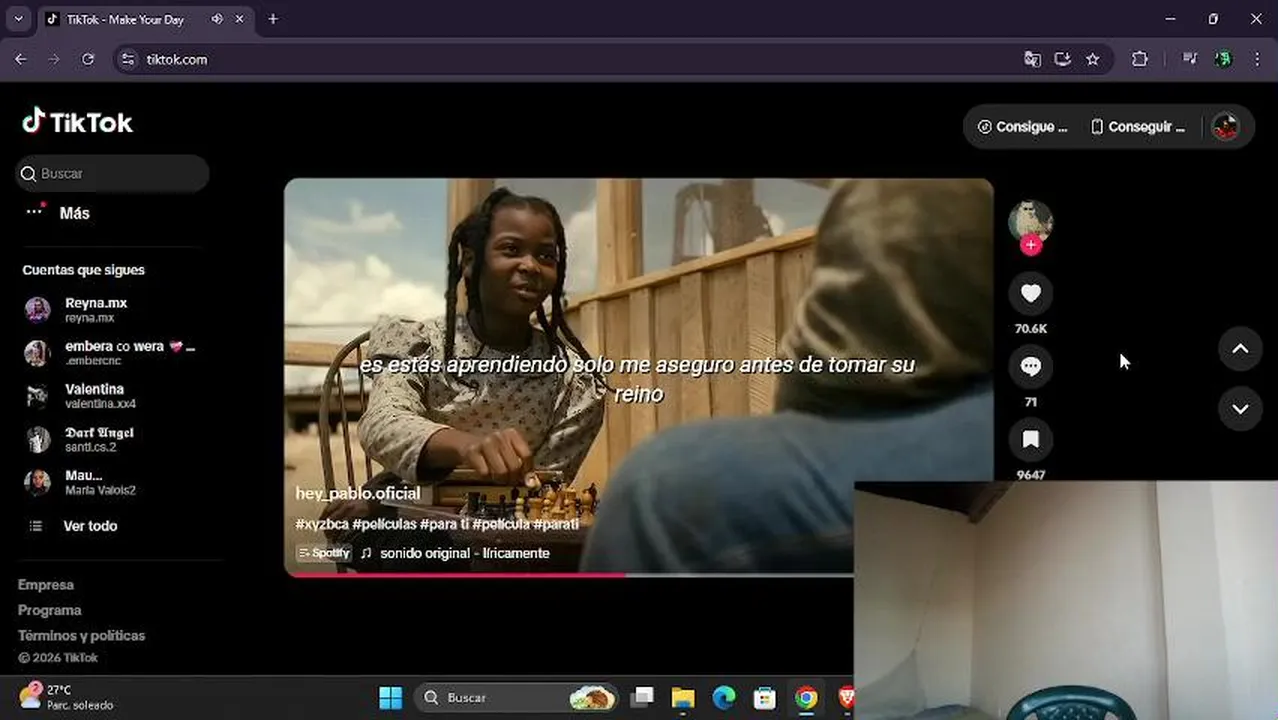Open the video creator's profile avatar

click(x=1030, y=221)
